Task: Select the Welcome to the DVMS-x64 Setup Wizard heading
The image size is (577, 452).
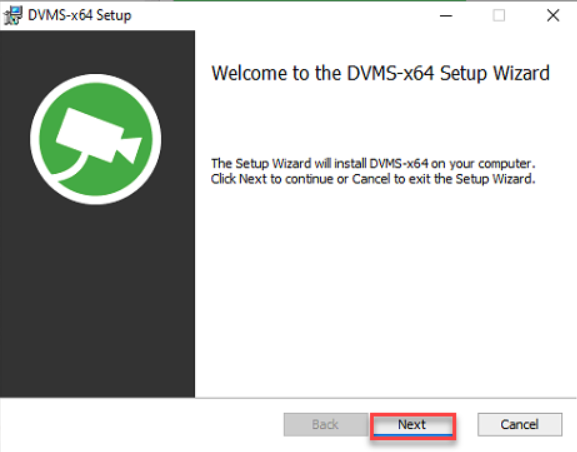Action: pyautogui.click(x=380, y=73)
